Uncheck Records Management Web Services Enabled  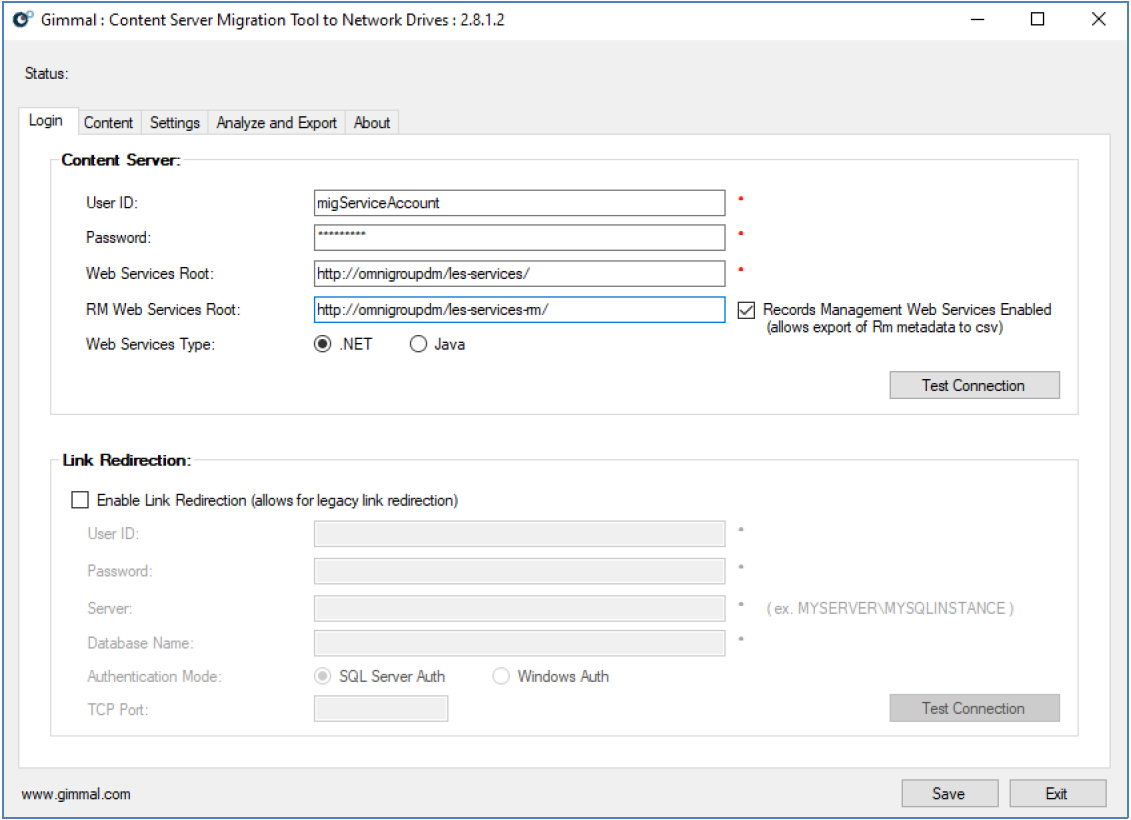tap(746, 310)
